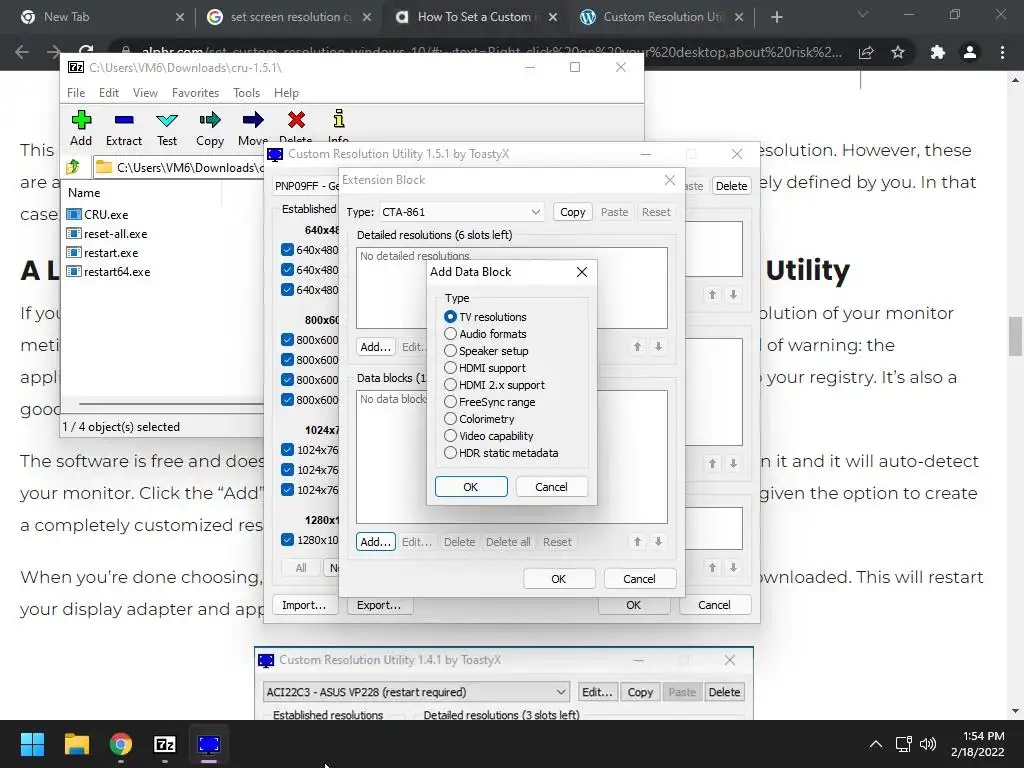Click the 7-Zip Extract toolbar icon
1024x768 pixels.
[x=123, y=128]
